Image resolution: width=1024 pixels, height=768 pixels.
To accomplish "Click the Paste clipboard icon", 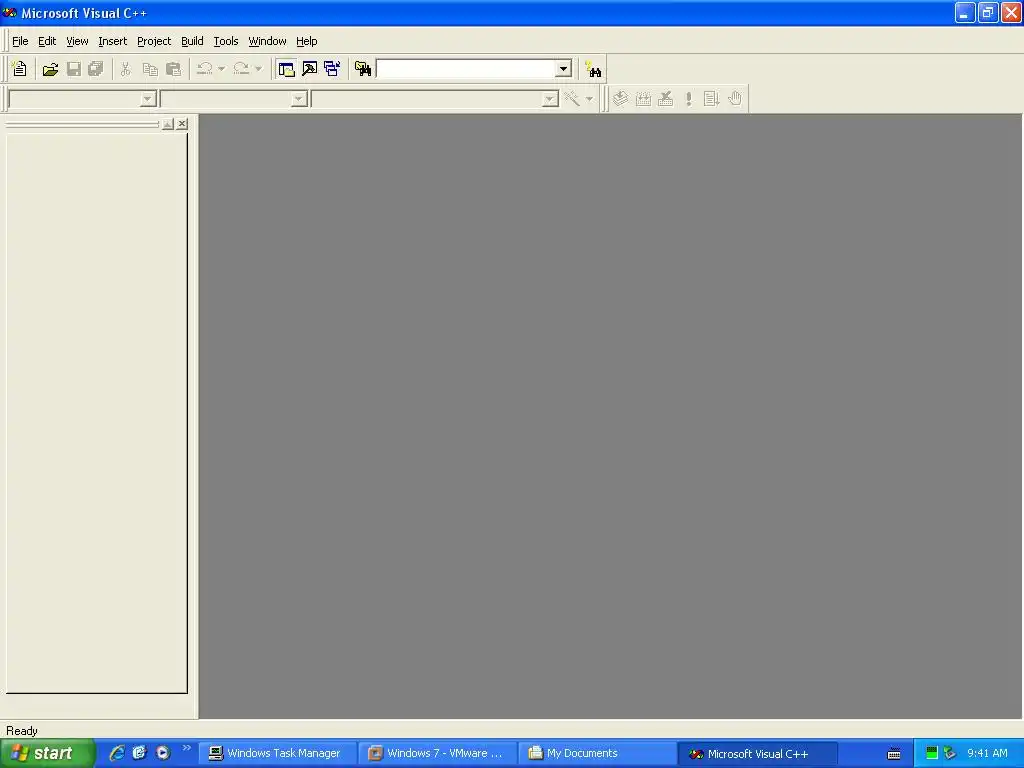I will click(174, 69).
